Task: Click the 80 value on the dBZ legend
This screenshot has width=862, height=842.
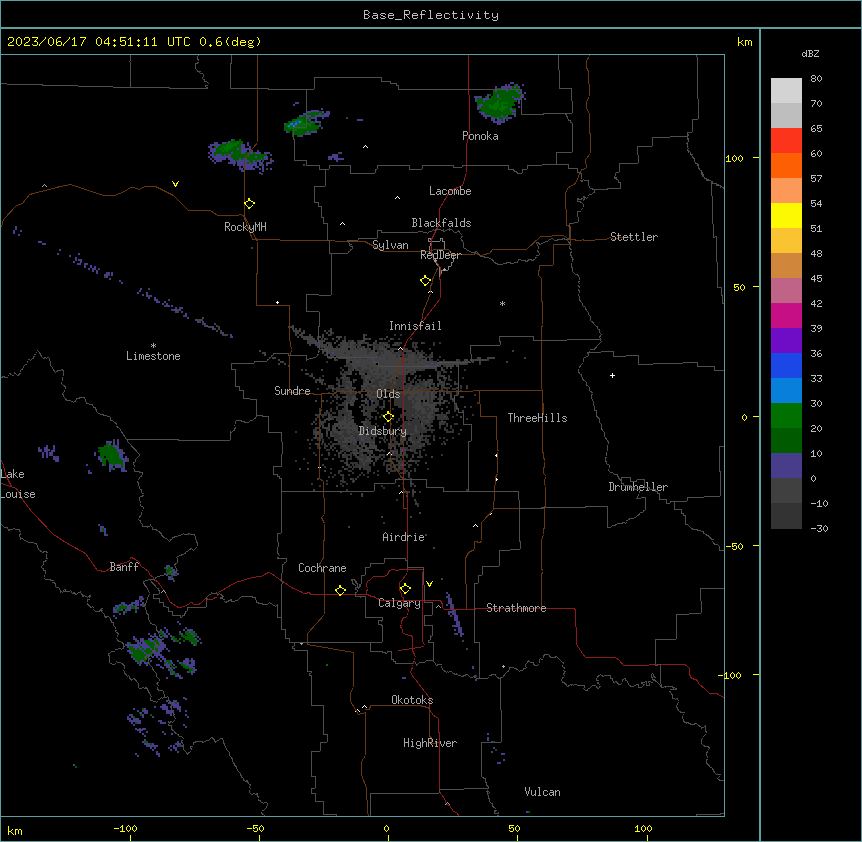Action: pyautogui.click(x=816, y=79)
